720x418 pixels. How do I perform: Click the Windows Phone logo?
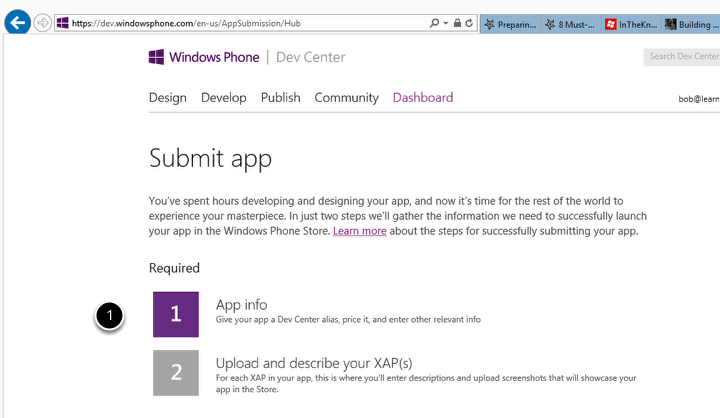204,57
